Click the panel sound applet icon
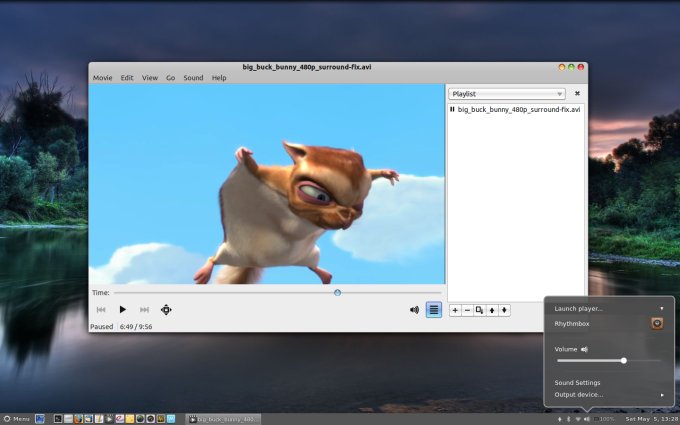The height and width of the screenshot is (425, 680). (587, 419)
